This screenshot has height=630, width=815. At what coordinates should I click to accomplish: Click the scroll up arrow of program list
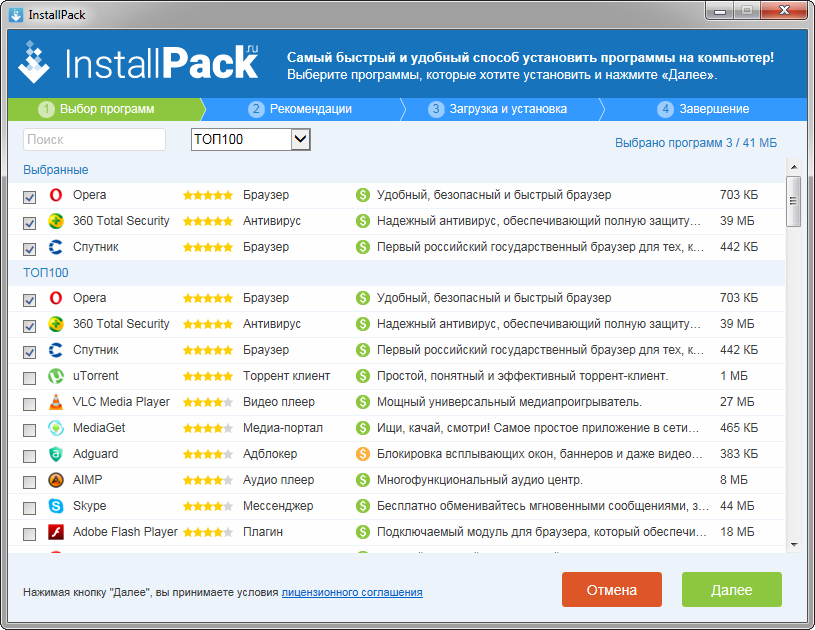(x=794, y=167)
